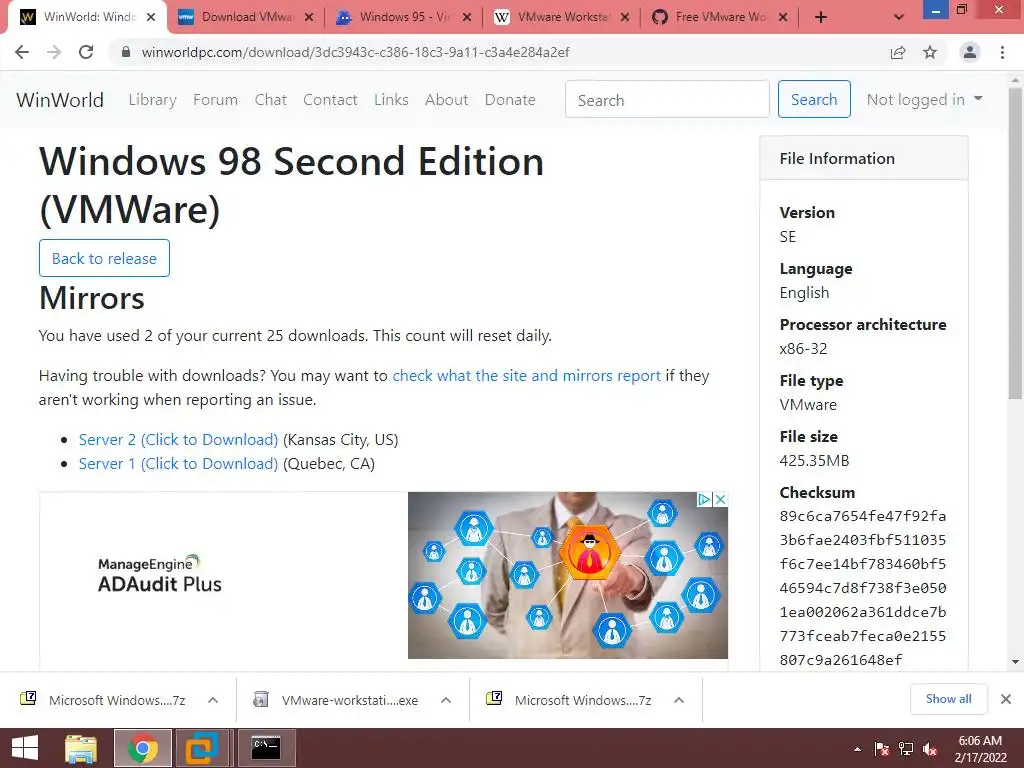Click the page vertical scrollbar
This screenshot has height=768, width=1024.
[1015, 243]
